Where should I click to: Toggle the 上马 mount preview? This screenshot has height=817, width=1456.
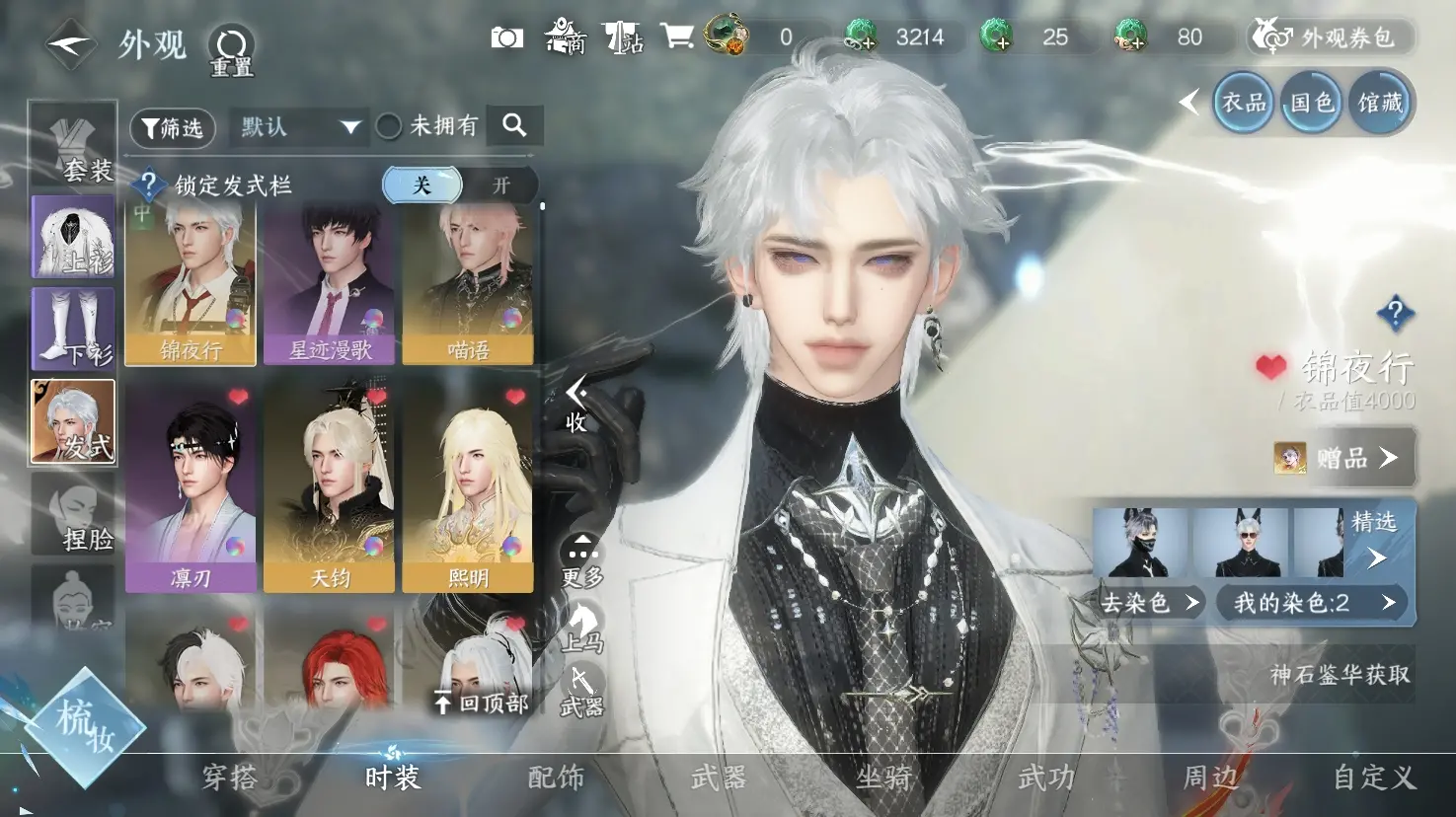click(582, 628)
